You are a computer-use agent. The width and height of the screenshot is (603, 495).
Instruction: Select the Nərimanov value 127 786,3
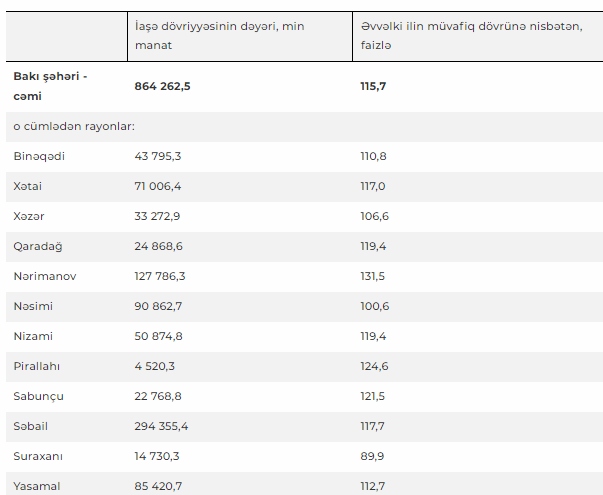[x=160, y=276]
